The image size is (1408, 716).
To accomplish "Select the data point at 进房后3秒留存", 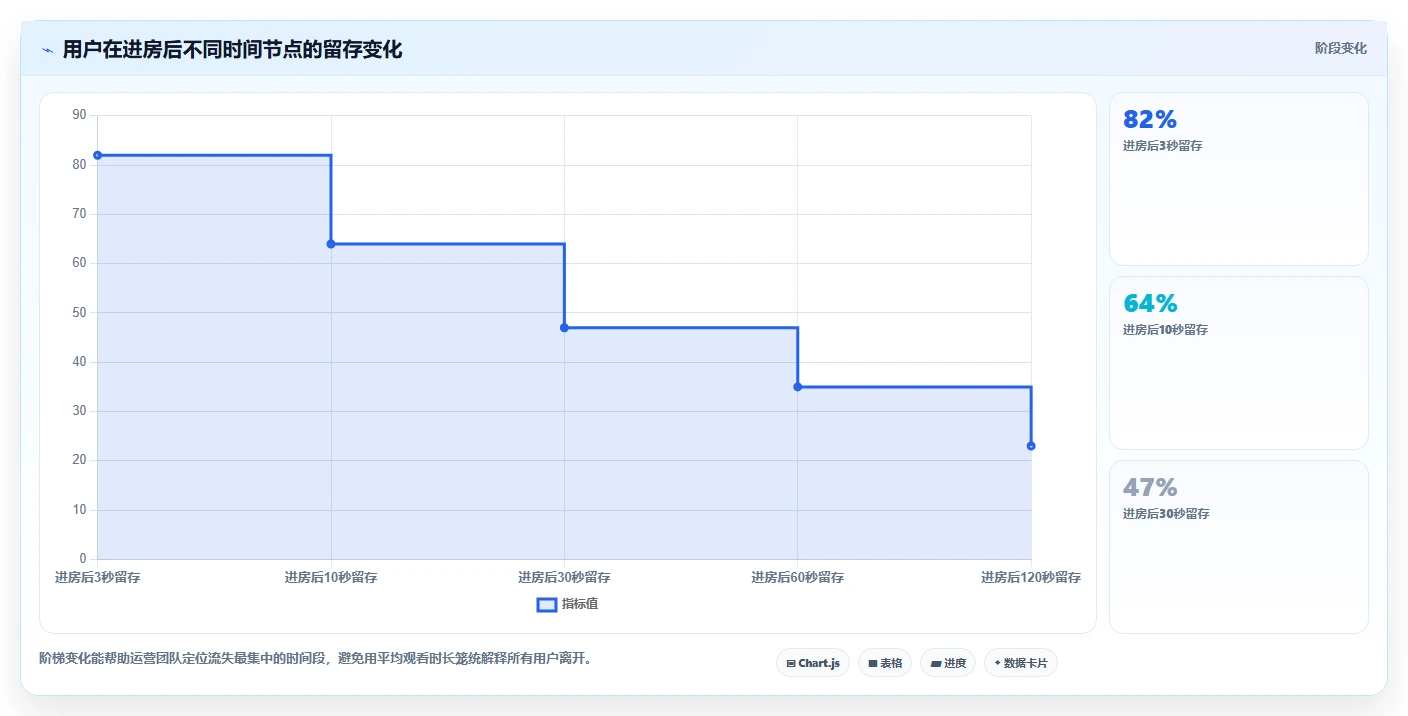I will coord(98,155).
